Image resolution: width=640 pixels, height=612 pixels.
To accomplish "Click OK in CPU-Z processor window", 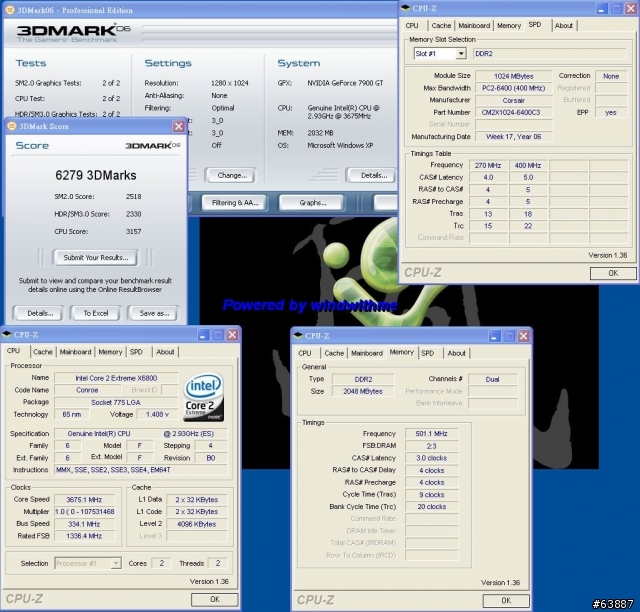I will pos(215,599).
